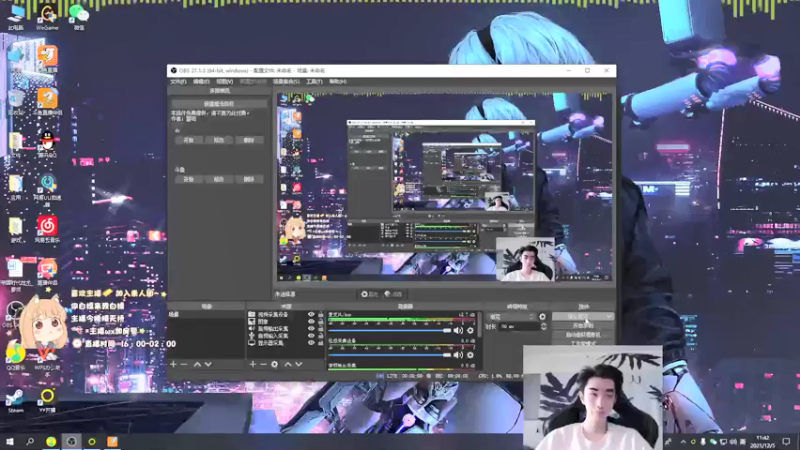
Task: Open QQ音乐 desktop shortcut
Action: tap(16, 356)
